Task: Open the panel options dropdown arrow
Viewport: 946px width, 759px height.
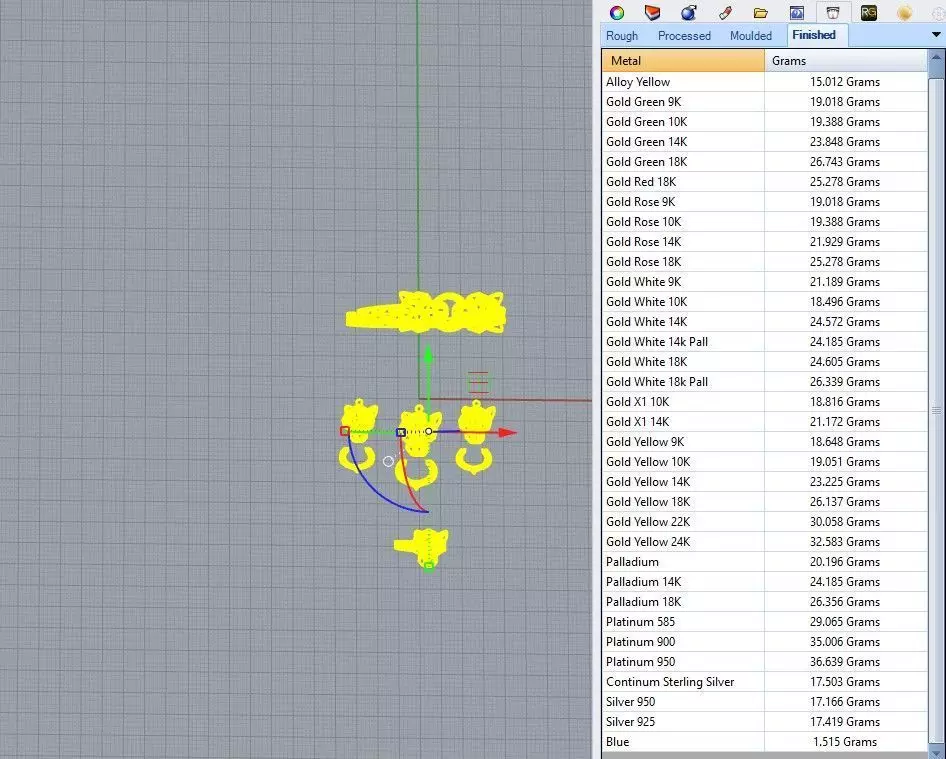Action: click(936, 35)
